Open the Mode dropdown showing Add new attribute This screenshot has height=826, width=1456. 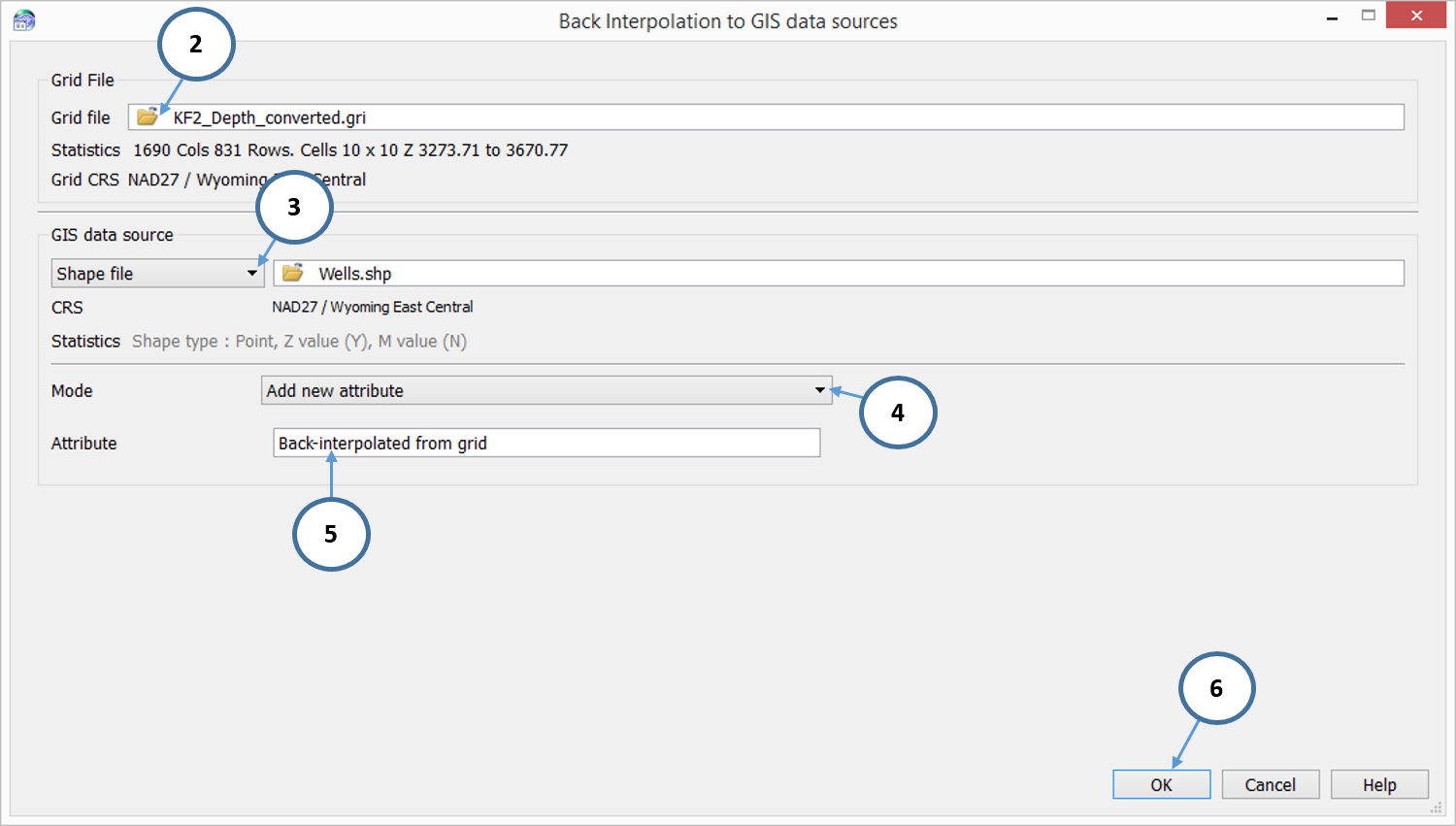(546, 390)
